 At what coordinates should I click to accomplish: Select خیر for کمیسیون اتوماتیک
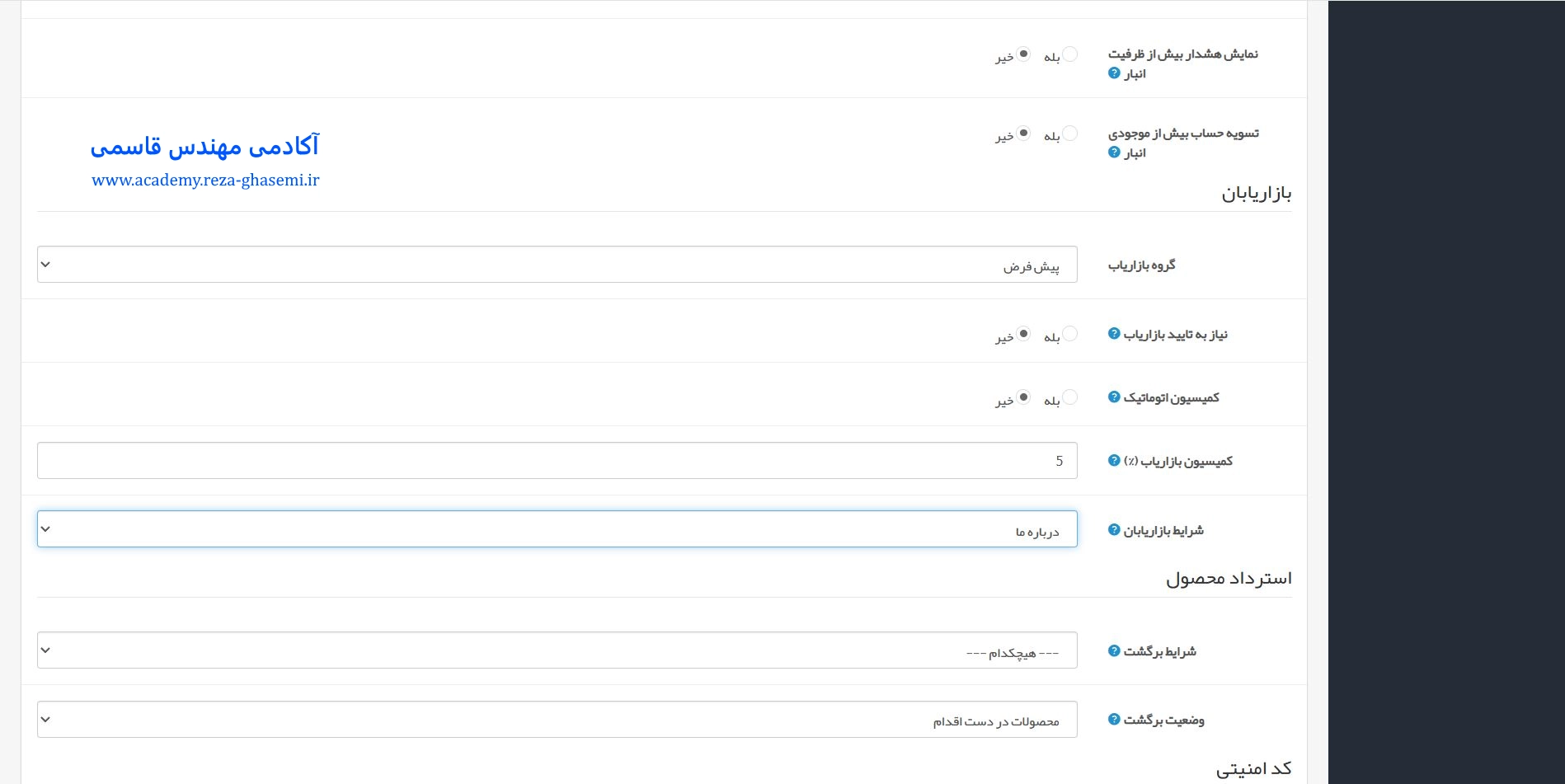point(1023,397)
